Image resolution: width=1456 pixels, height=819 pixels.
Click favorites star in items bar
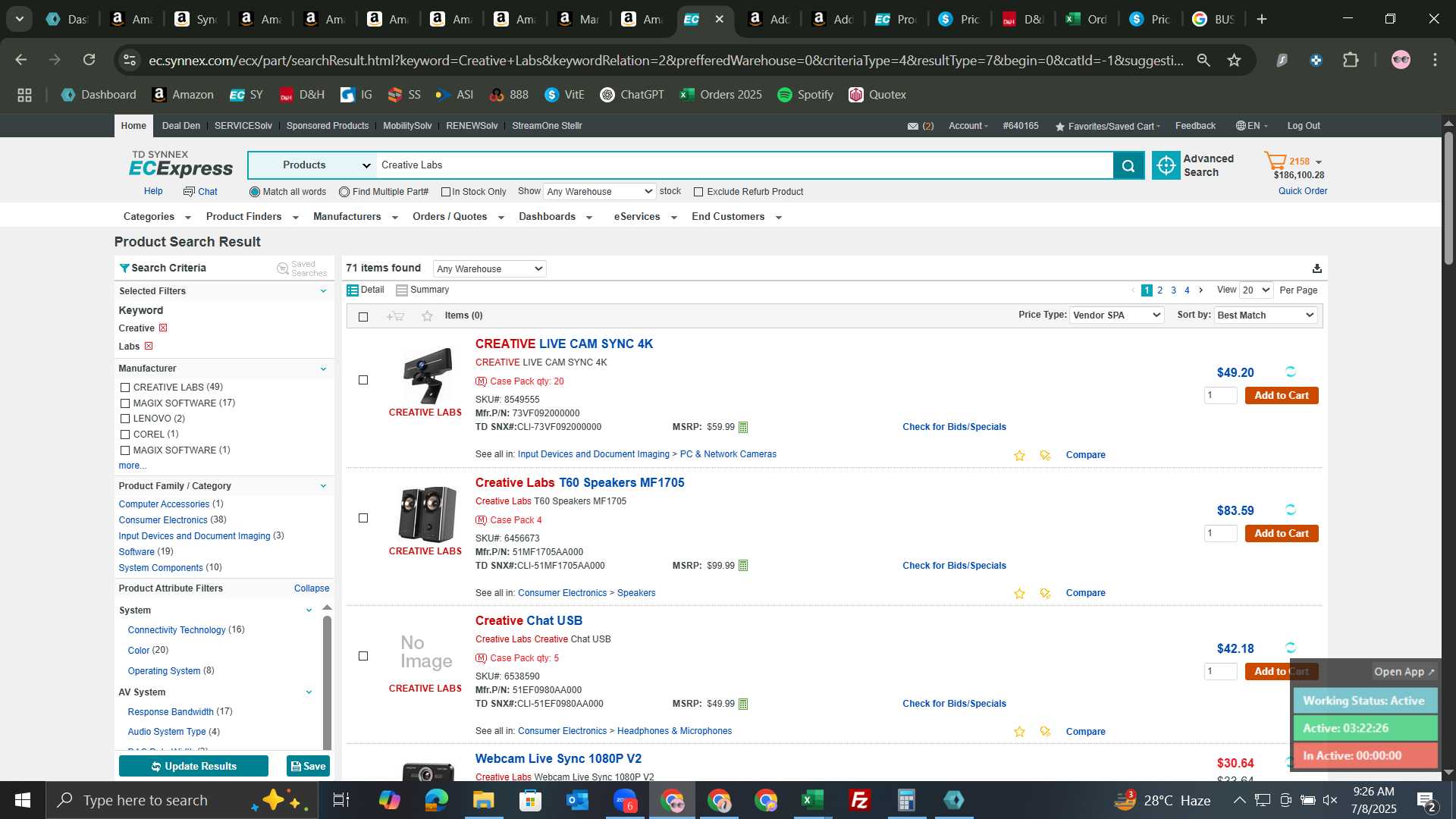pos(427,316)
